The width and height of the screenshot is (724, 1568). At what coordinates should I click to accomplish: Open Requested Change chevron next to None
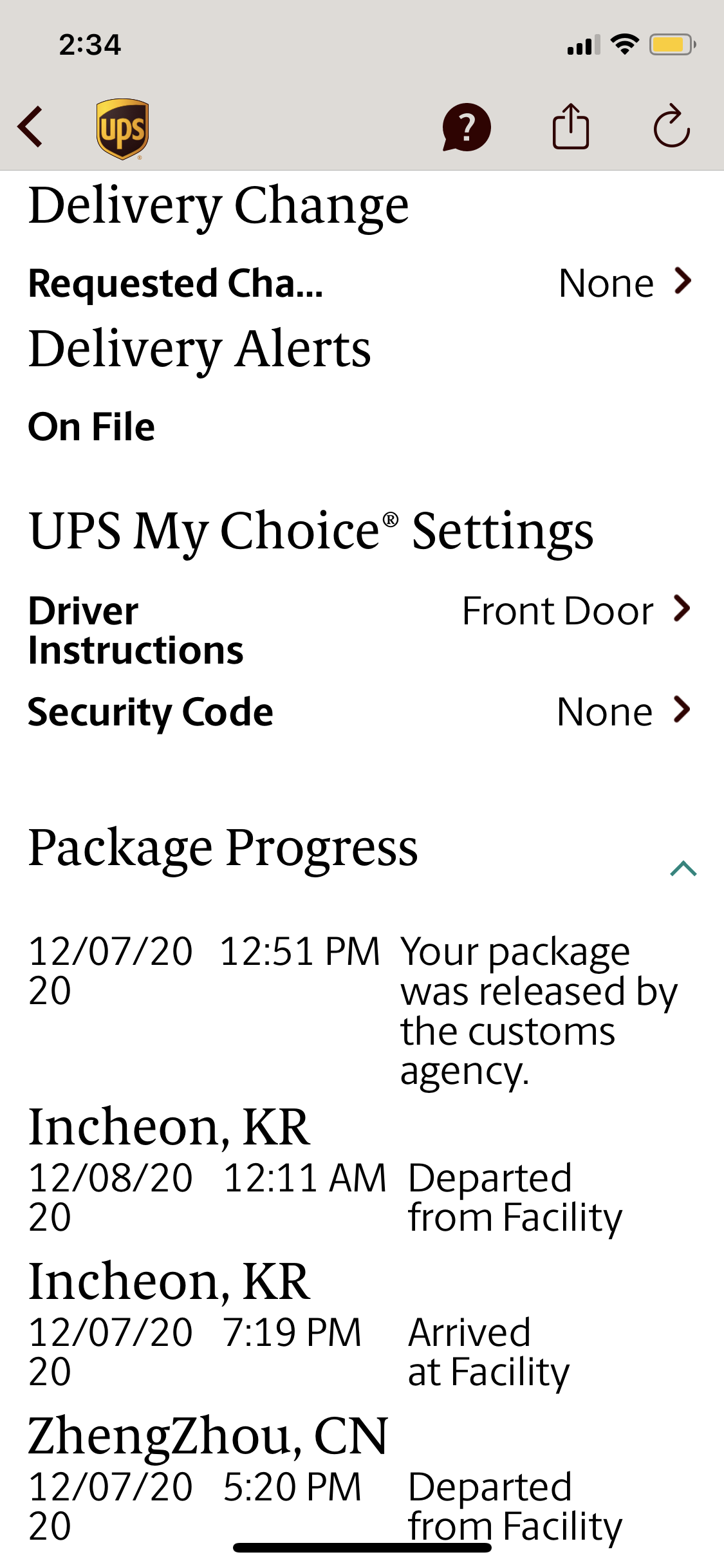(x=682, y=281)
